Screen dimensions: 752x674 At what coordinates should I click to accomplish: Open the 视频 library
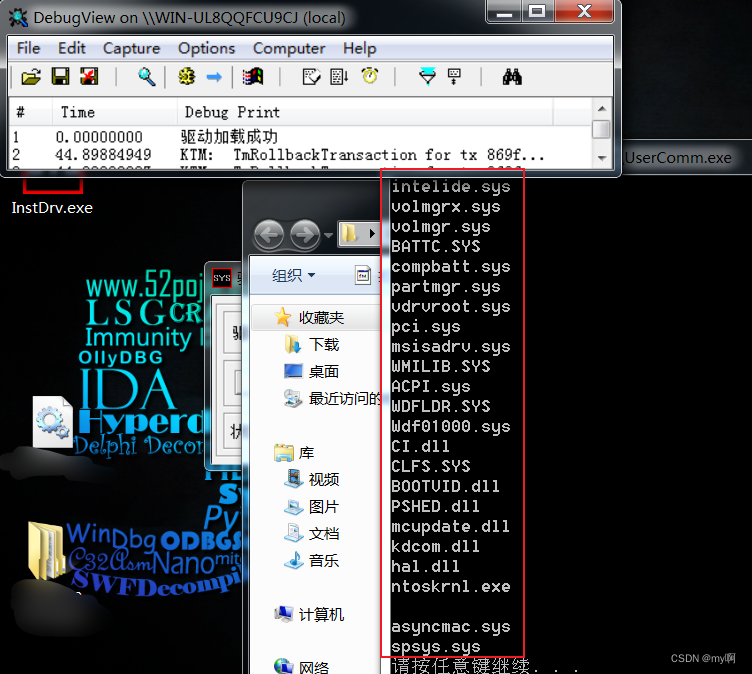312,479
